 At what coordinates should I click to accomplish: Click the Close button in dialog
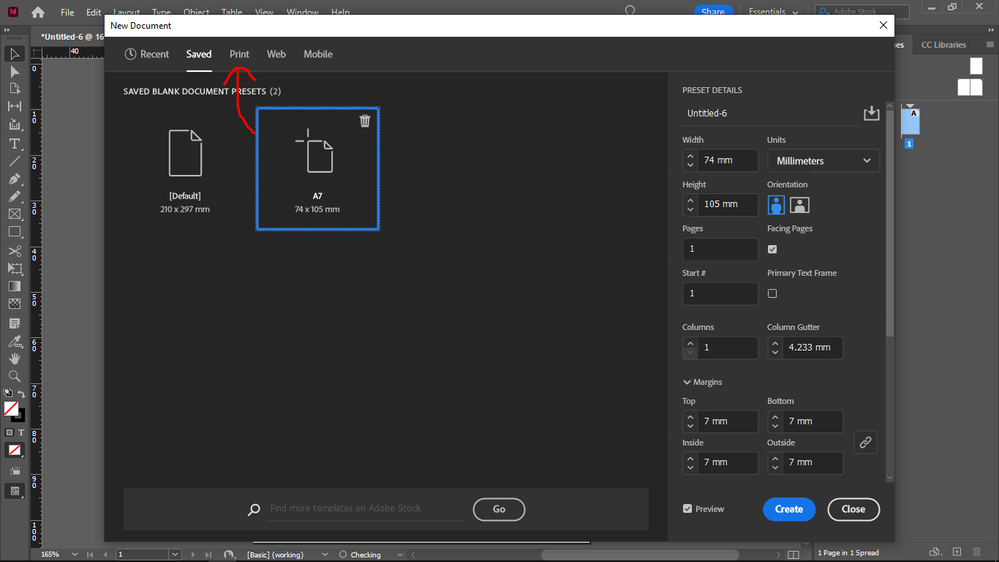tap(853, 509)
